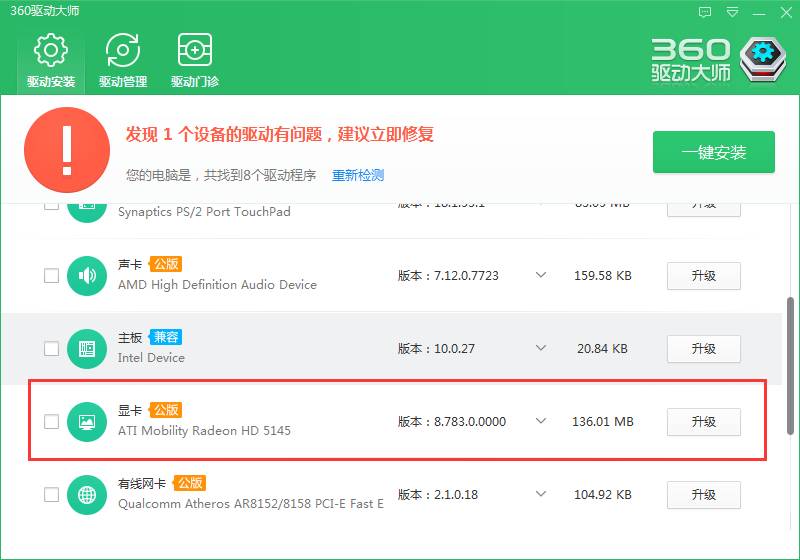Click the 声卡 speaker device icon
This screenshot has height=560, width=800.
click(87, 276)
